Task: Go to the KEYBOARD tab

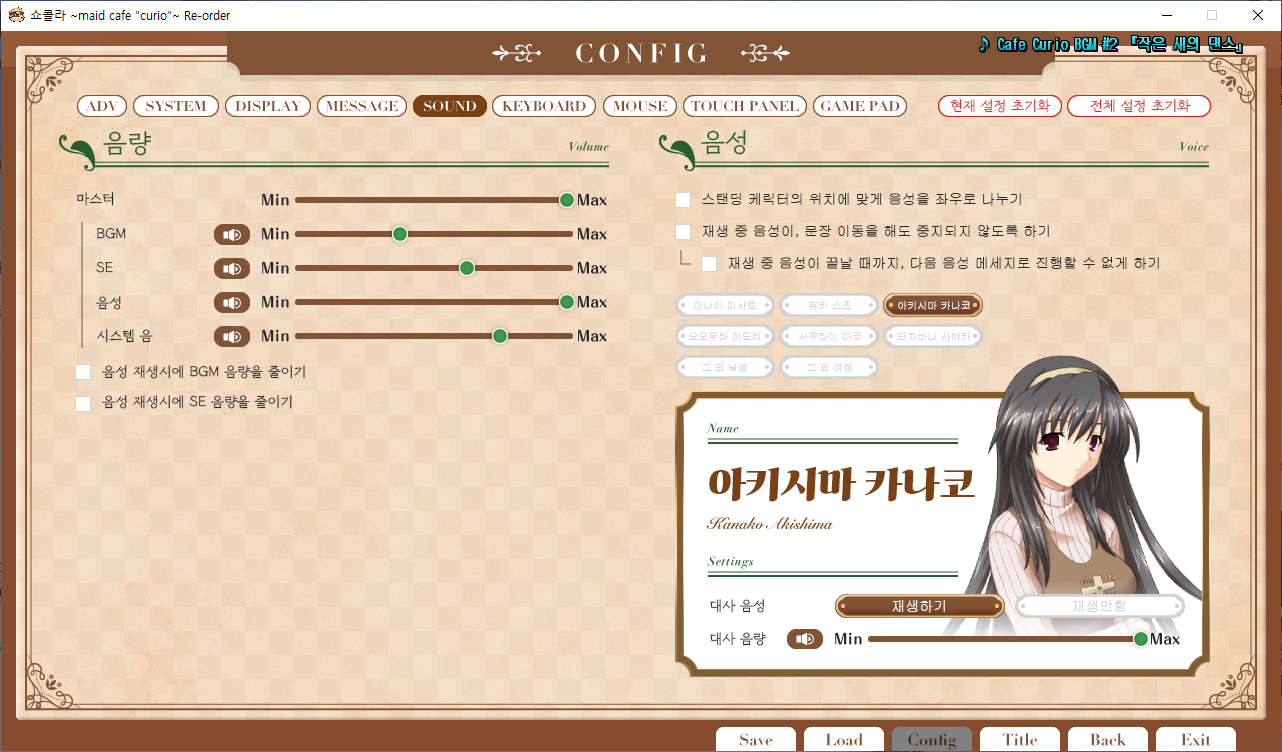Action: (544, 106)
